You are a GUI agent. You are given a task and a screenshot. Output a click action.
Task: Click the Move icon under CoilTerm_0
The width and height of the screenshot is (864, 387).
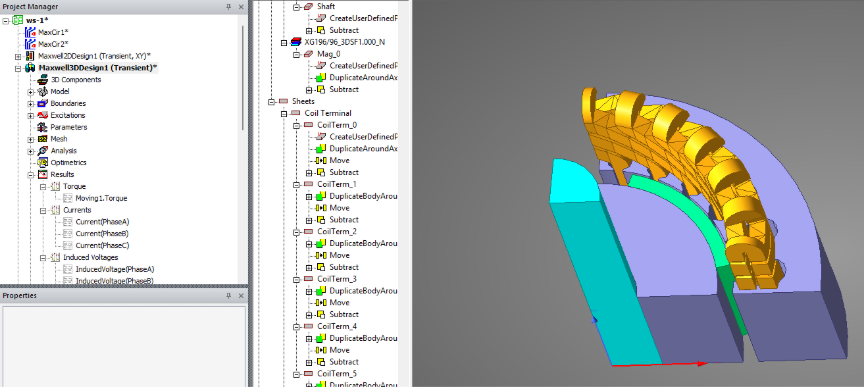(x=321, y=160)
